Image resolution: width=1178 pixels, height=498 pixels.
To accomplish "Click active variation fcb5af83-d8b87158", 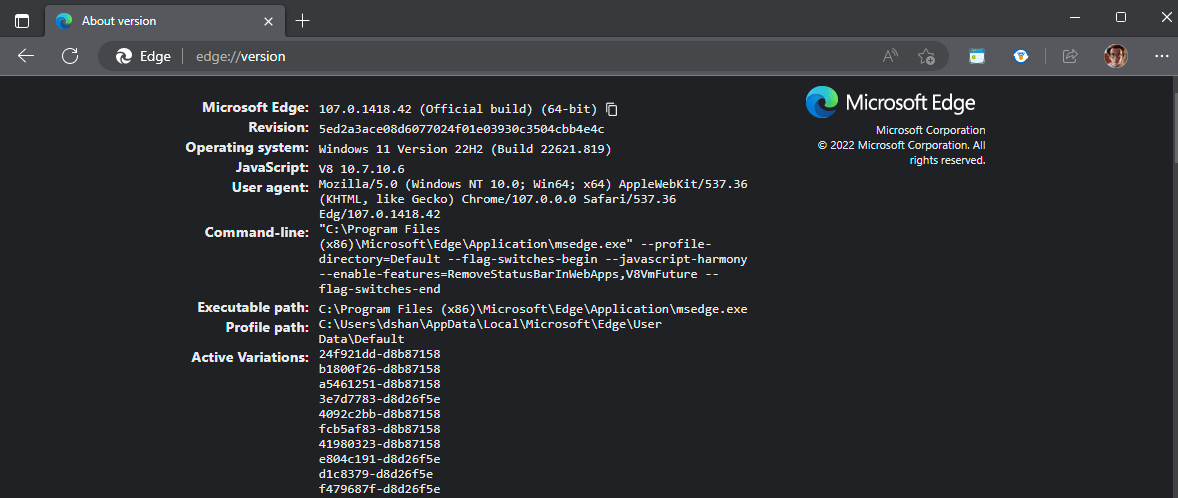I will coord(379,429).
